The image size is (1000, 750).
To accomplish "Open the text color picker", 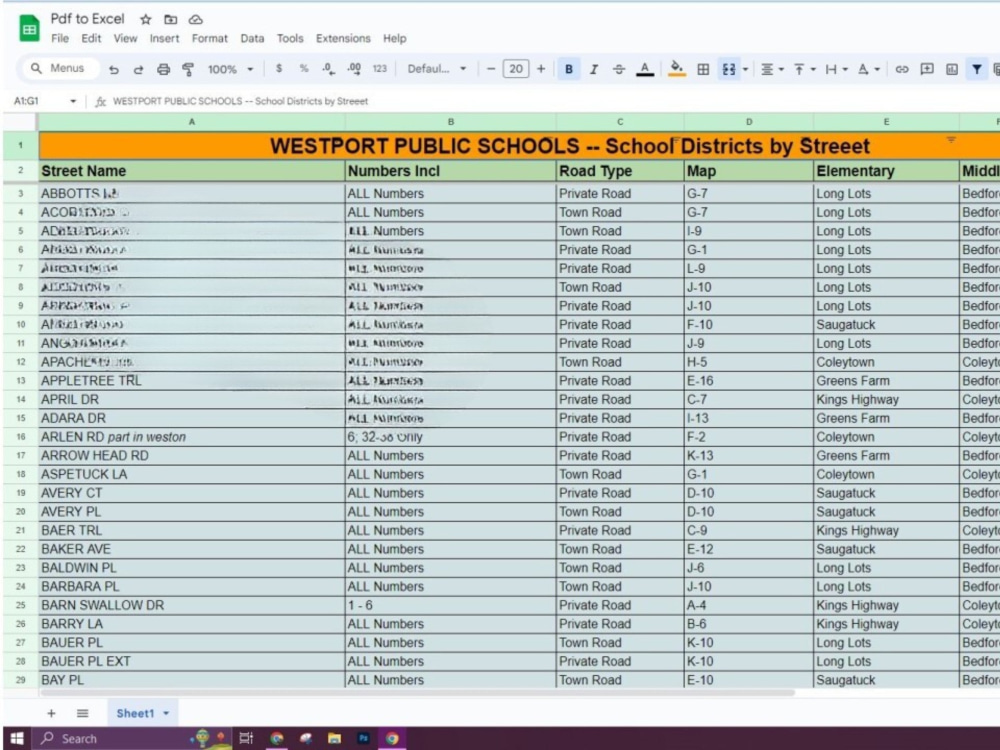I will [645, 69].
